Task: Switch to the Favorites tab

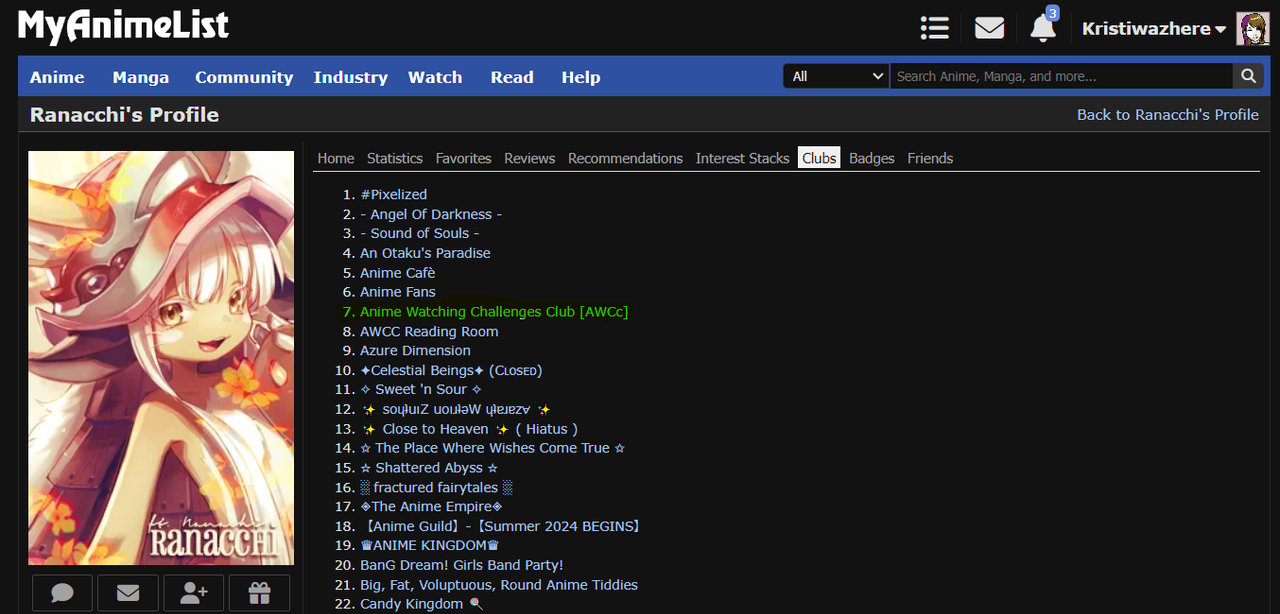Action: coord(464,158)
